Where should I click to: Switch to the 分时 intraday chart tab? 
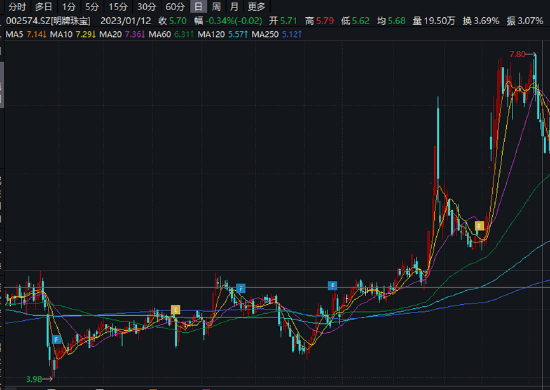(17, 7)
